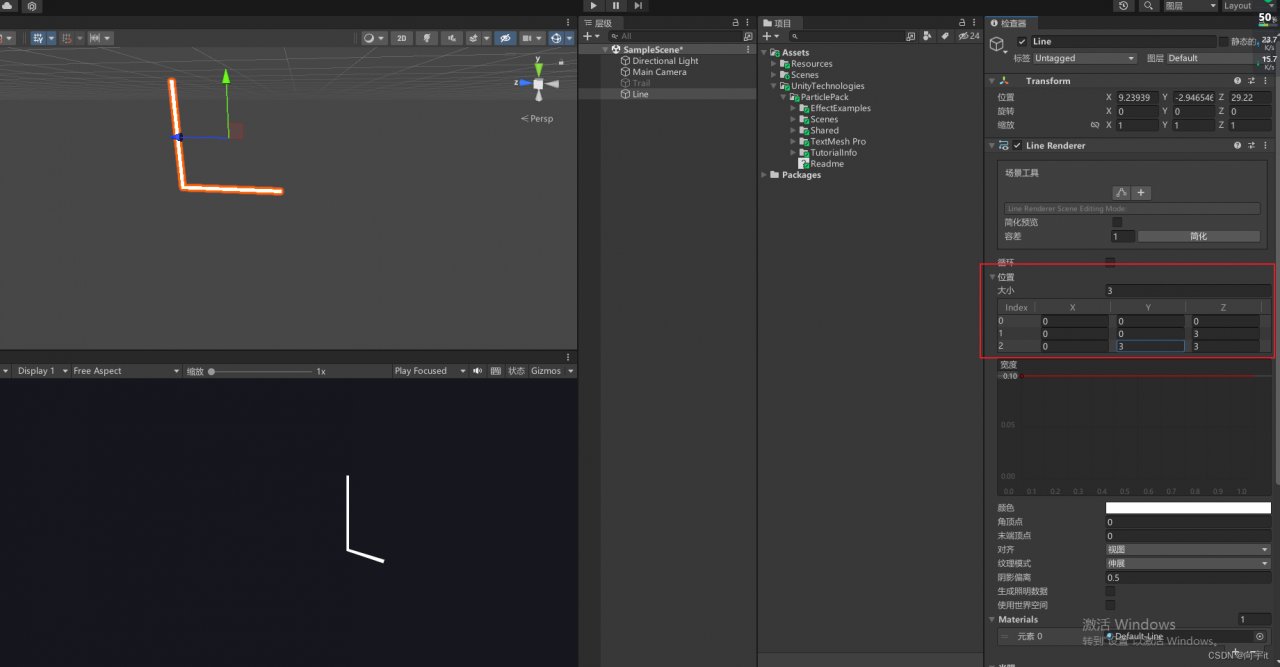Click the Create Points (+) scene tool
The width and height of the screenshot is (1280, 667).
(x=1141, y=193)
